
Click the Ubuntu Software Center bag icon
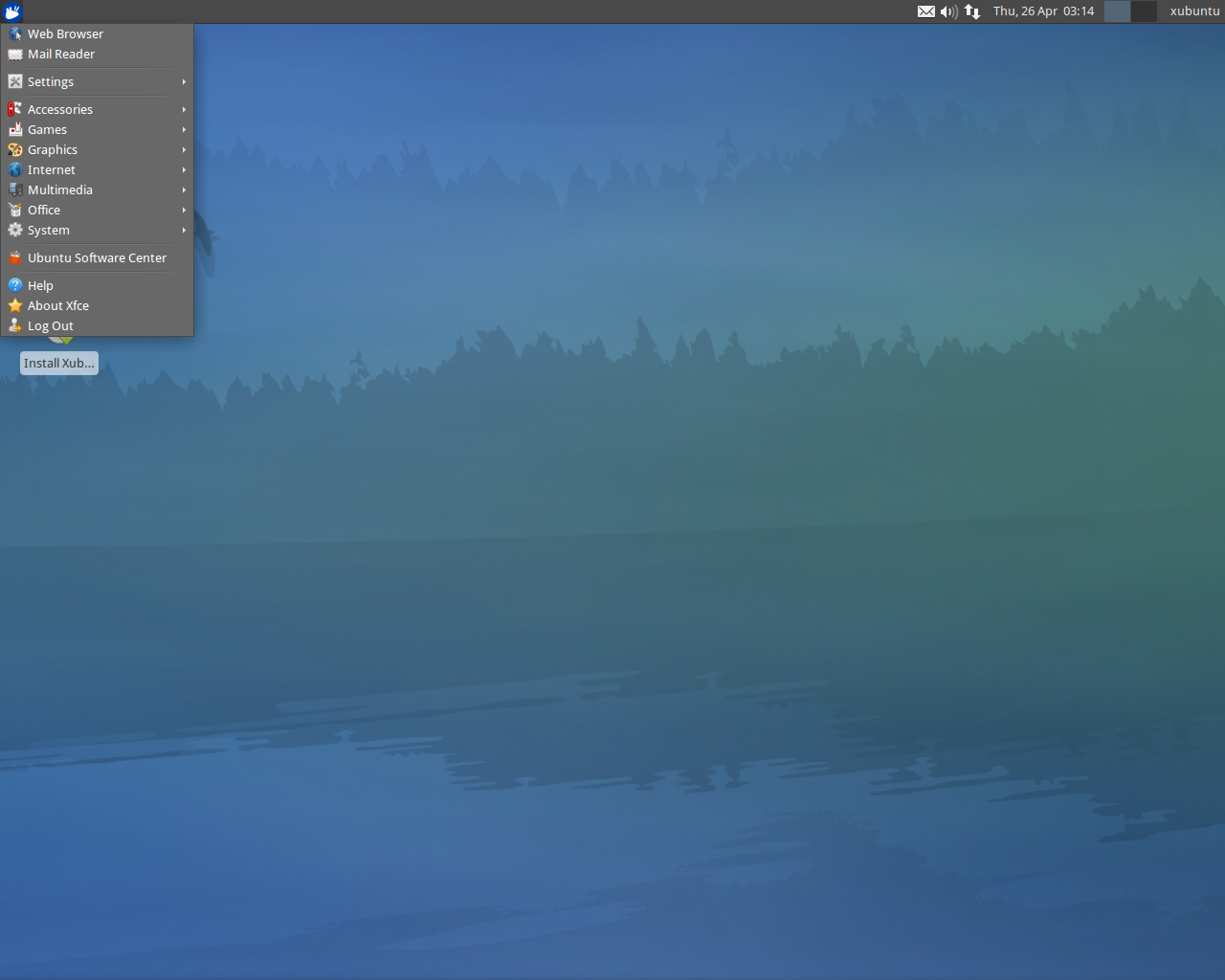click(15, 257)
